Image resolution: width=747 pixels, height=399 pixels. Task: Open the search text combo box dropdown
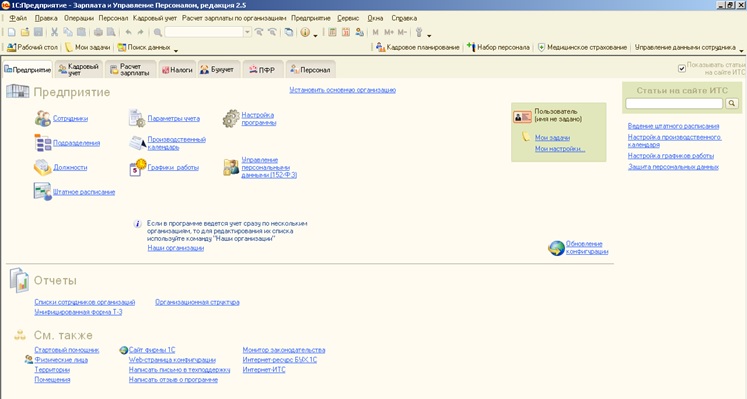click(x=247, y=32)
